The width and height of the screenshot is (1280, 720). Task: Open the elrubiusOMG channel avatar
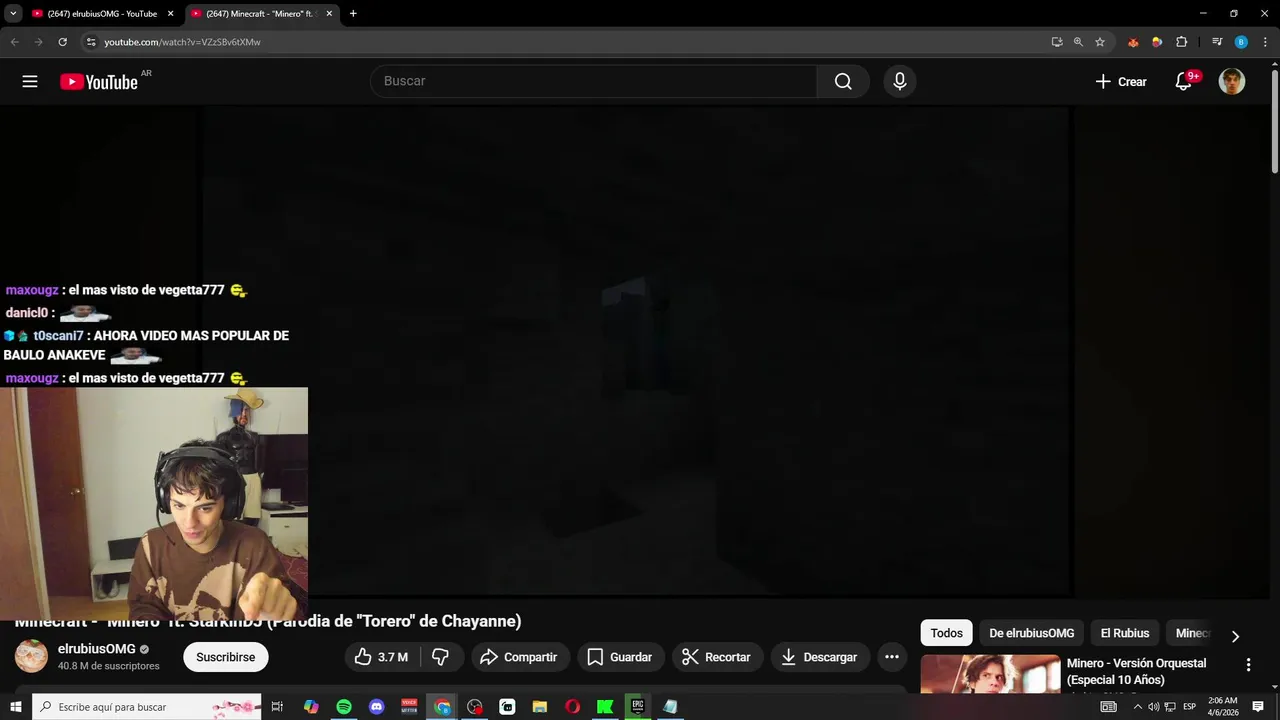click(31, 656)
